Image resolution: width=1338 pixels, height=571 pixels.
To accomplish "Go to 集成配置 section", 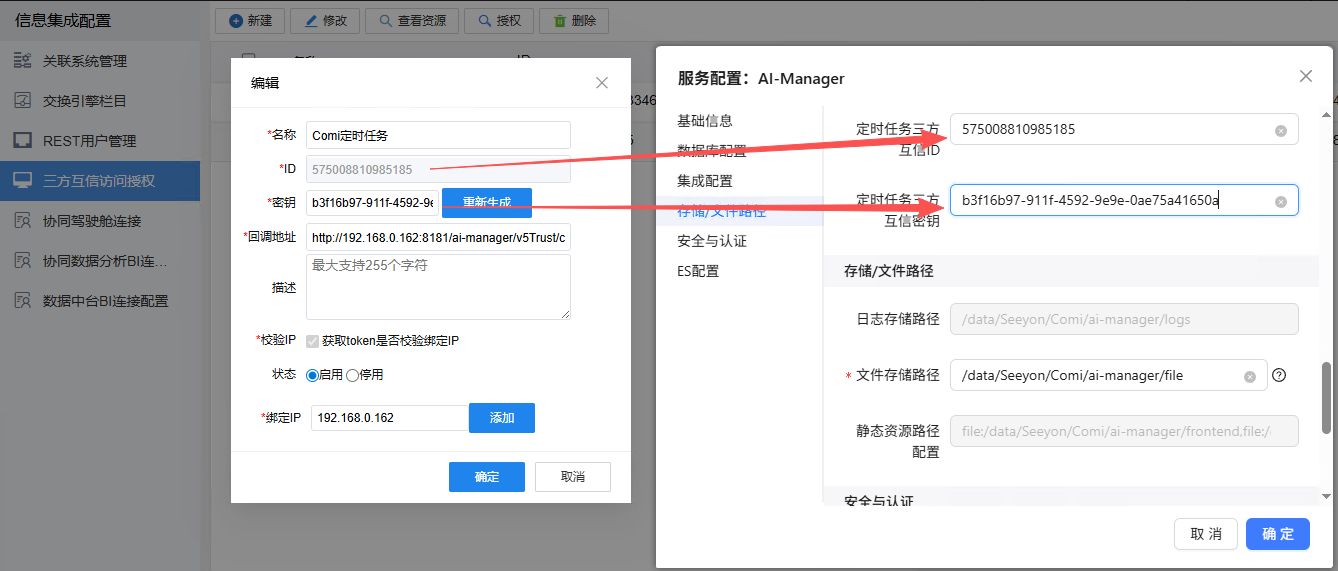I will pos(705,181).
